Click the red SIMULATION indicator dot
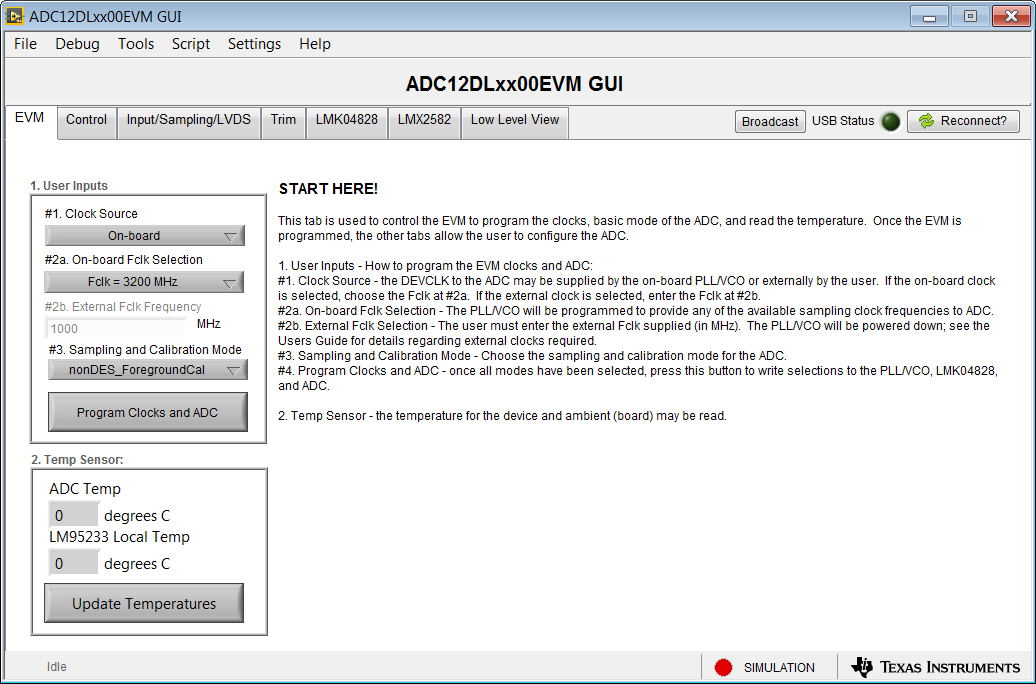1036x684 pixels. coord(723,667)
